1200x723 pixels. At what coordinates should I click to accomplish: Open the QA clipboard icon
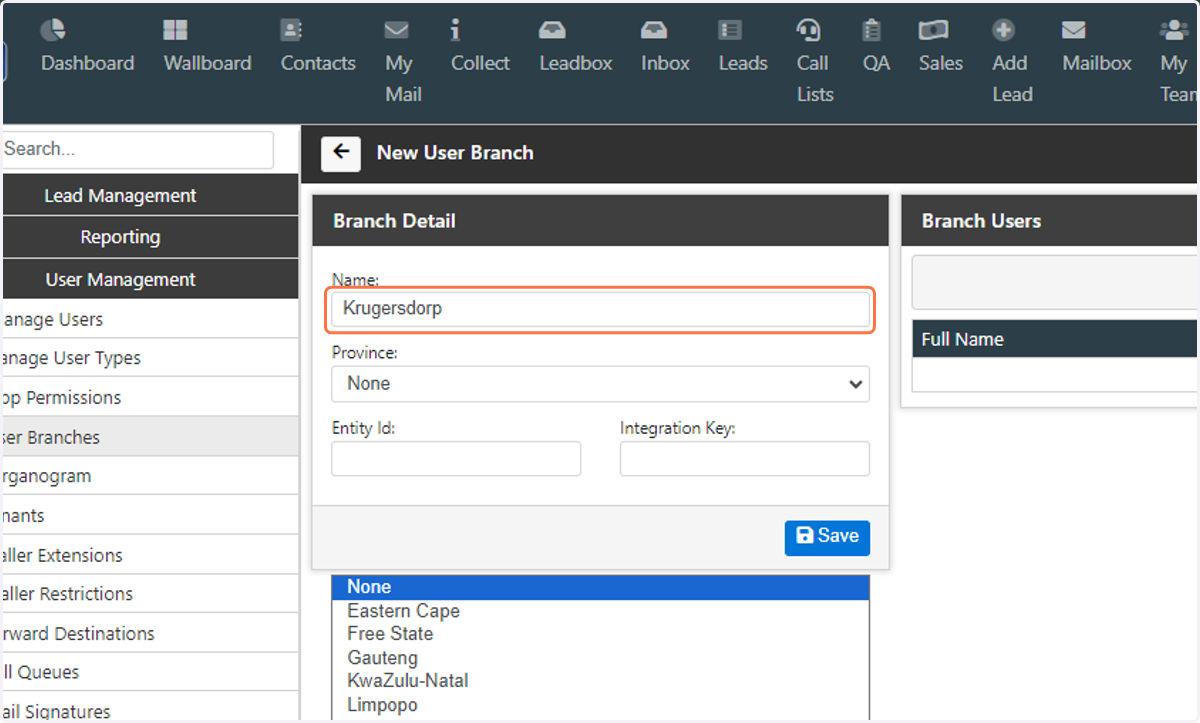click(x=872, y=30)
